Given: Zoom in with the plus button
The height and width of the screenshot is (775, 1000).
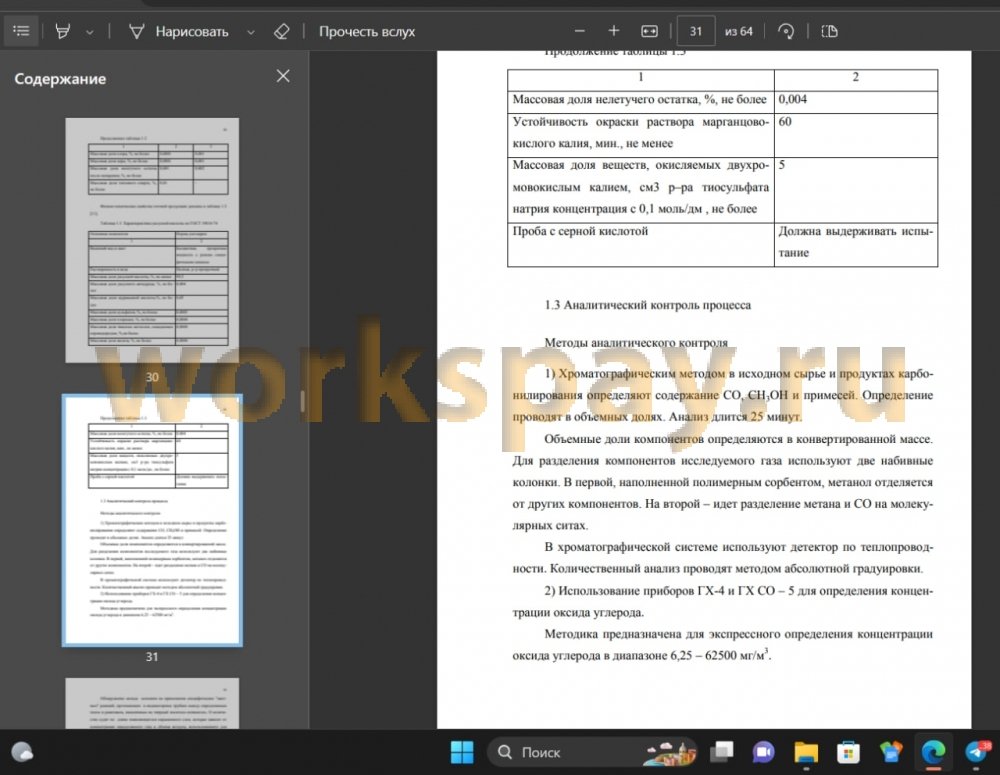Looking at the screenshot, I should point(614,31).
